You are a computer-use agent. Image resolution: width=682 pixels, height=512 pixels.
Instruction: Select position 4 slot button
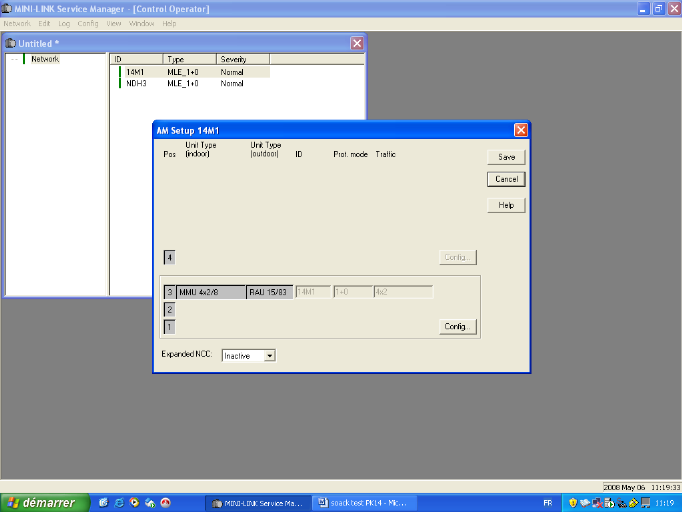coord(170,258)
